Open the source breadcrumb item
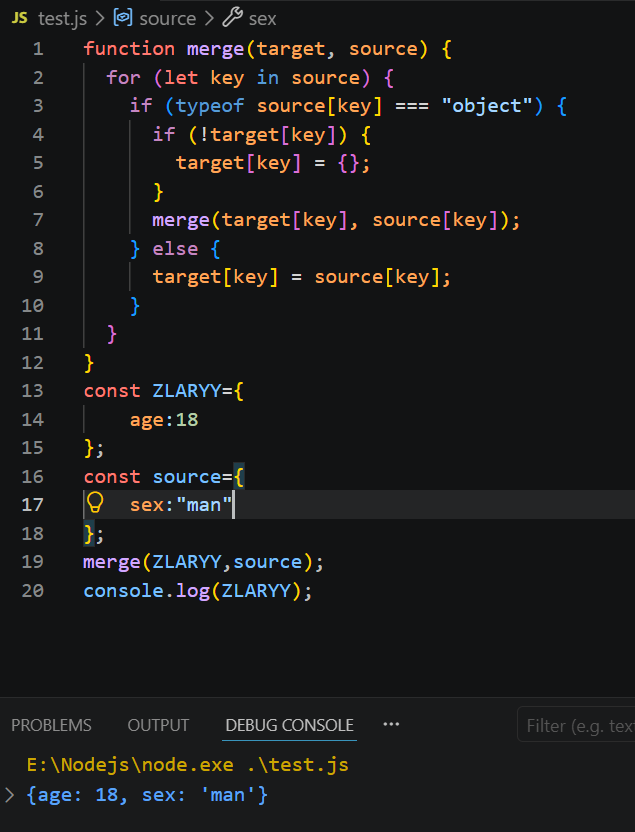 [168, 19]
